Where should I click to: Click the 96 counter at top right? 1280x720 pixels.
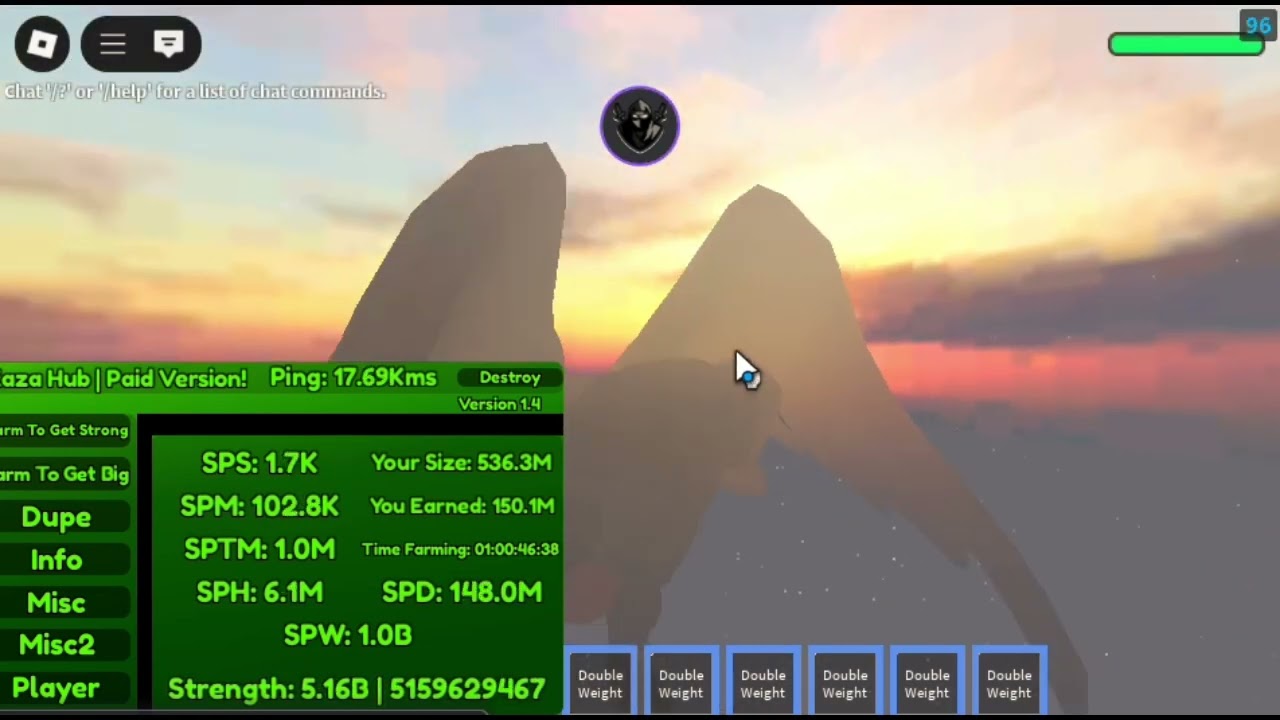tap(1256, 25)
